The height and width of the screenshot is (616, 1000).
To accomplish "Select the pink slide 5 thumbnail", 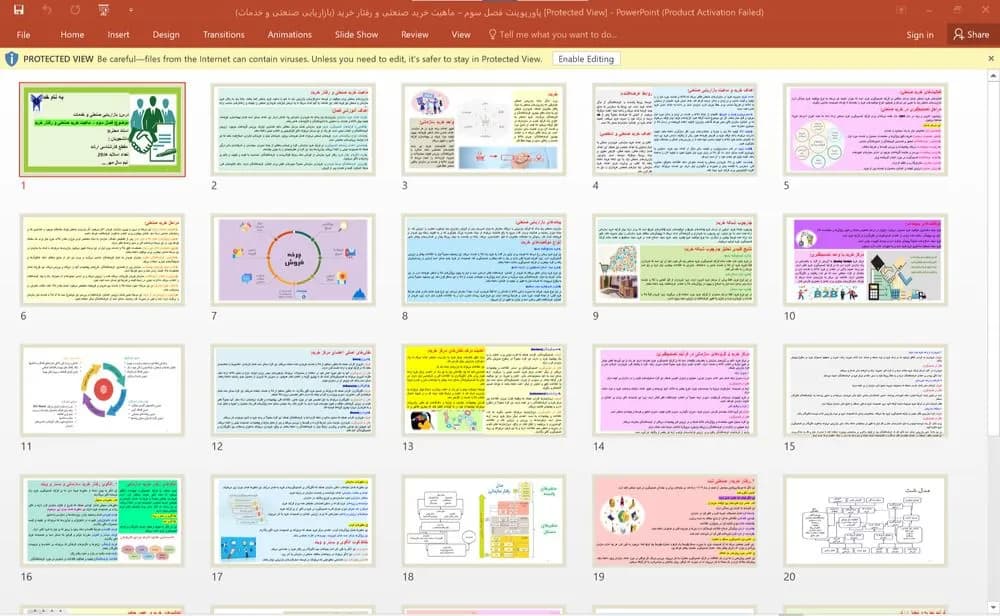I will 865,129.
